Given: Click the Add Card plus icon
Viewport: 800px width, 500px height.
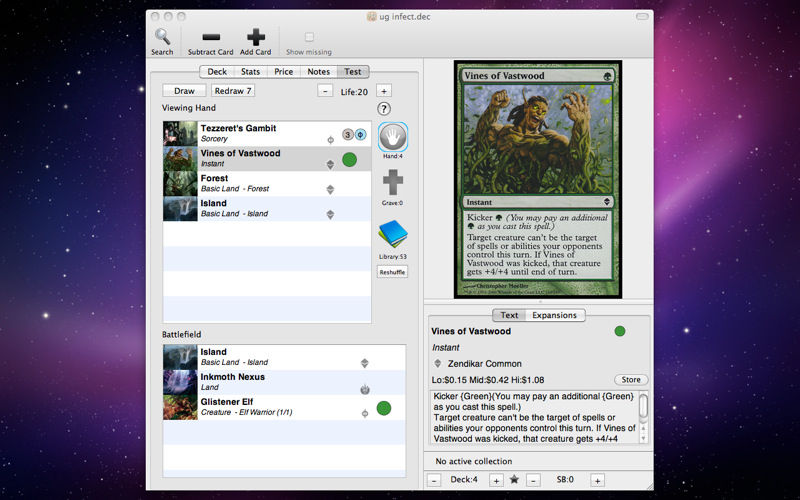Looking at the screenshot, I should [256, 37].
